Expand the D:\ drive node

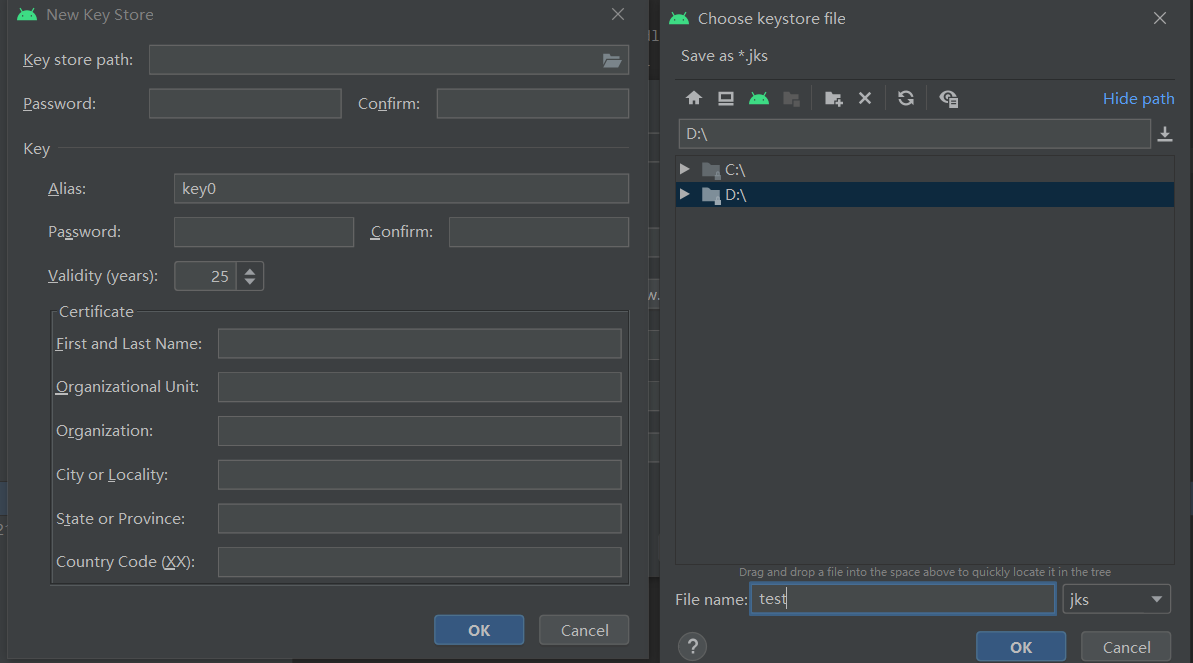(686, 194)
